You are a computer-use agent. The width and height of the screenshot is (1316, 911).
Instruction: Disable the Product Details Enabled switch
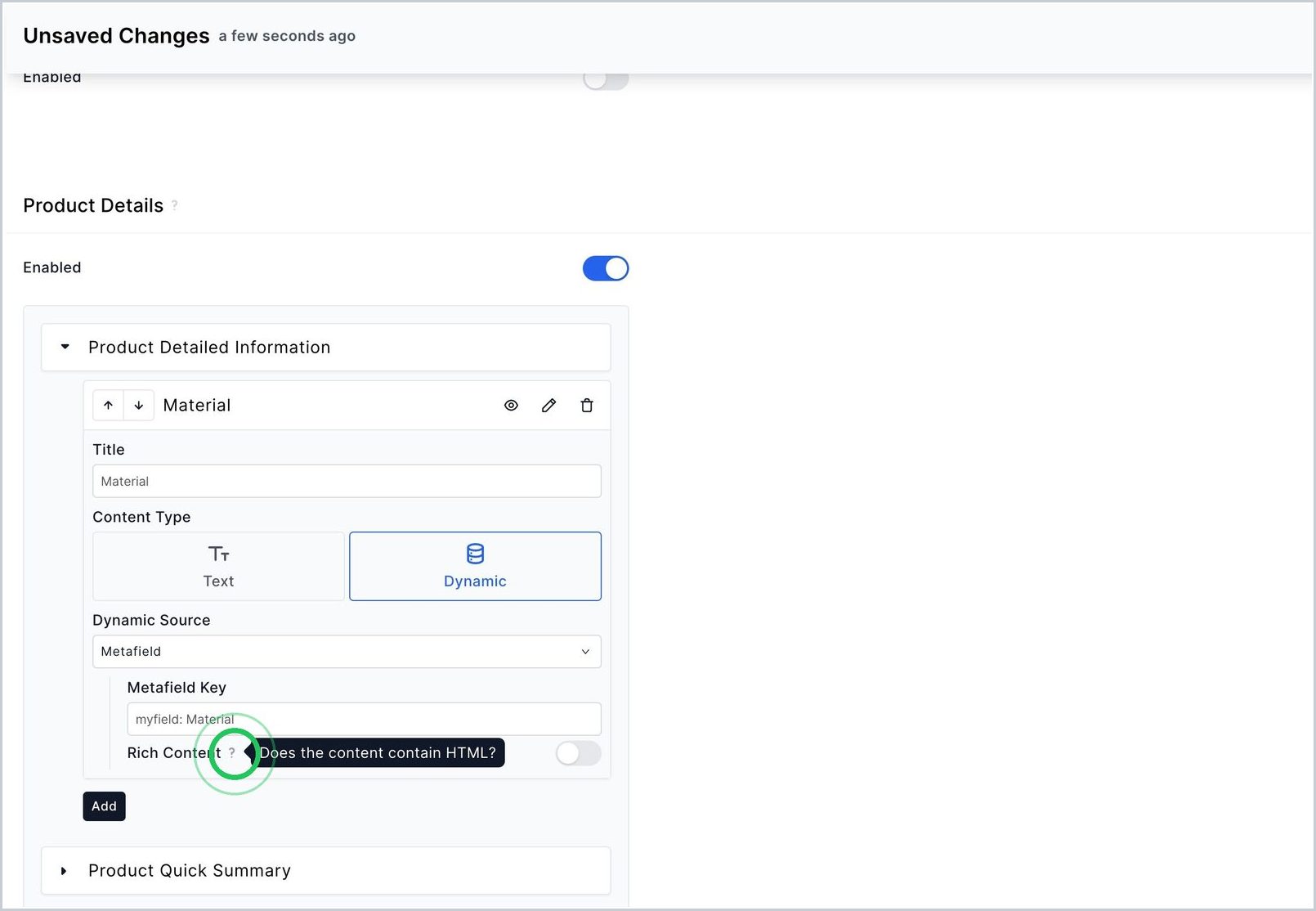click(606, 268)
